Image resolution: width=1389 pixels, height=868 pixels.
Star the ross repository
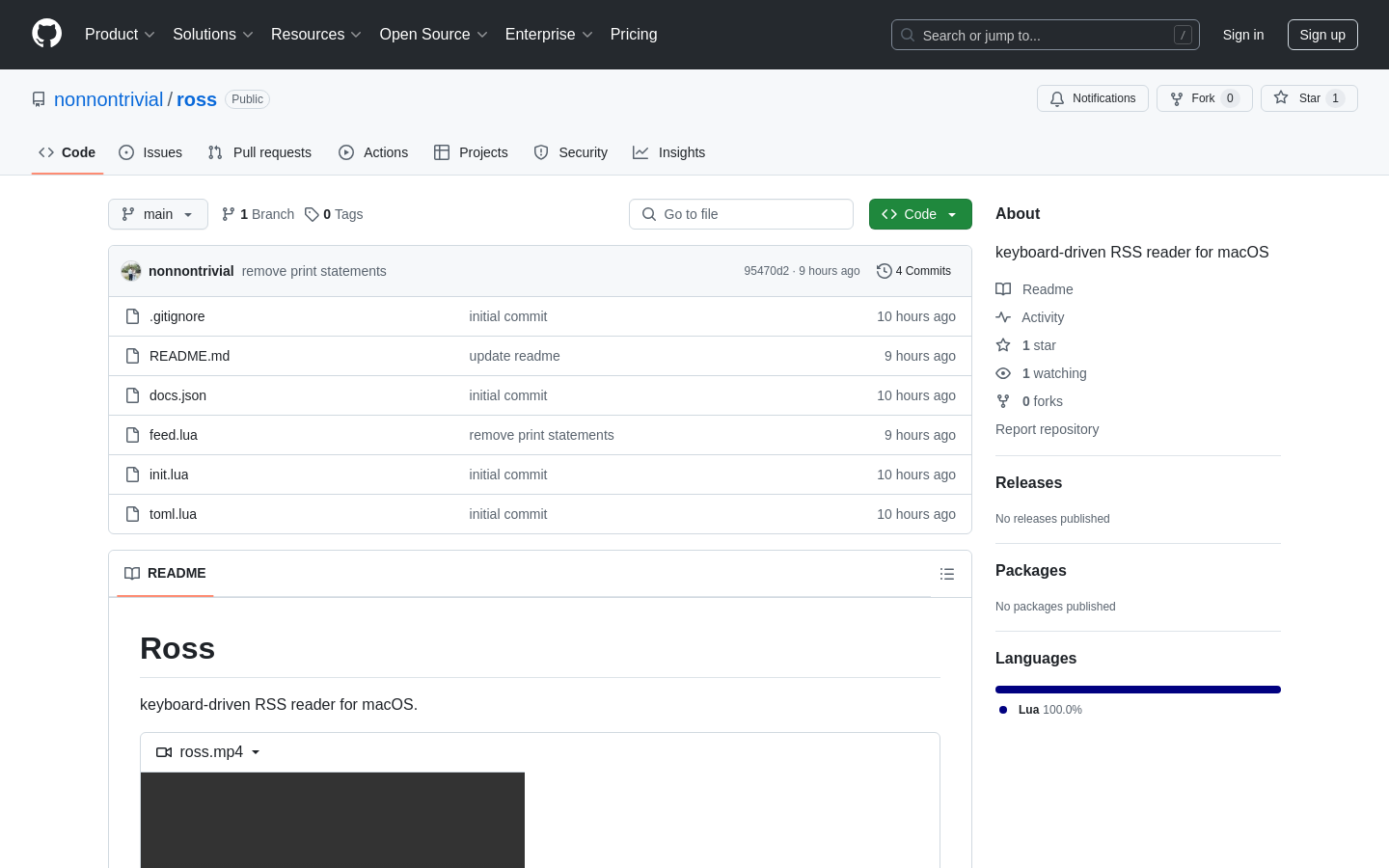[x=1309, y=98]
